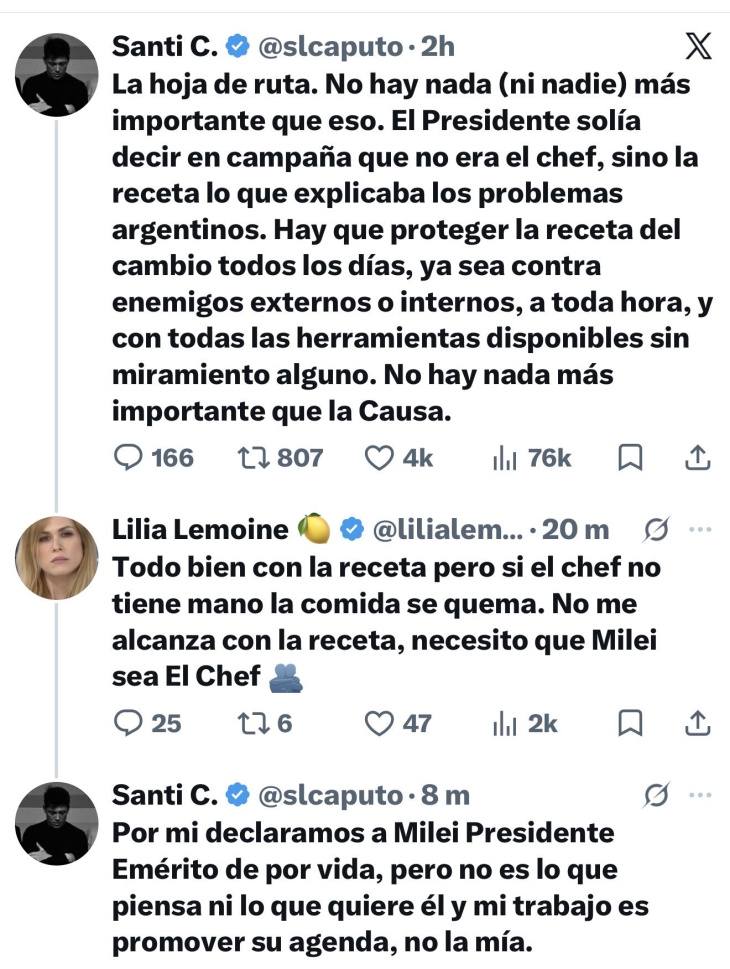Open @slcaputo handle link on the first tweet
Viewport: 730px width, 969px height.
330,47
